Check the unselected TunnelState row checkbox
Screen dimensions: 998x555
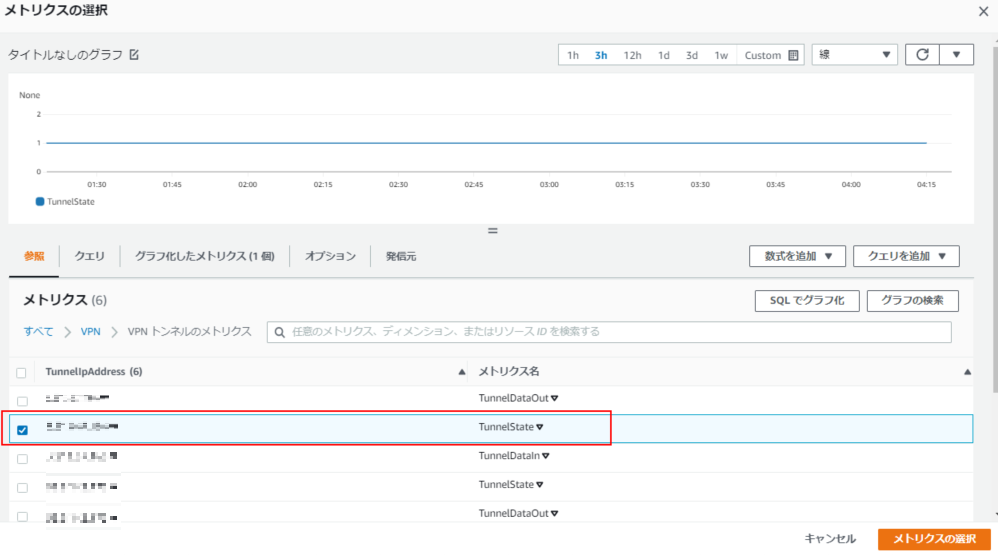tap(22, 488)
